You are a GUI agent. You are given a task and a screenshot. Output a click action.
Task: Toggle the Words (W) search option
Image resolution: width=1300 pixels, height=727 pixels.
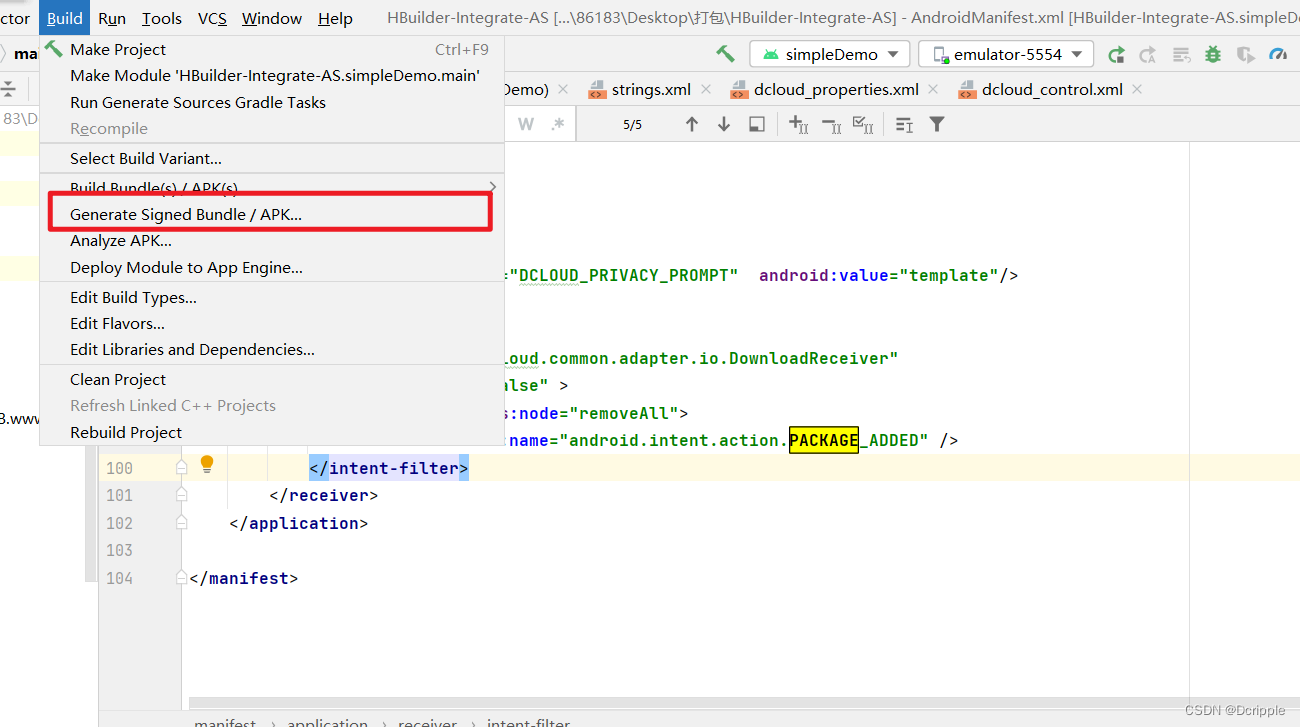(x=526, y=124)
